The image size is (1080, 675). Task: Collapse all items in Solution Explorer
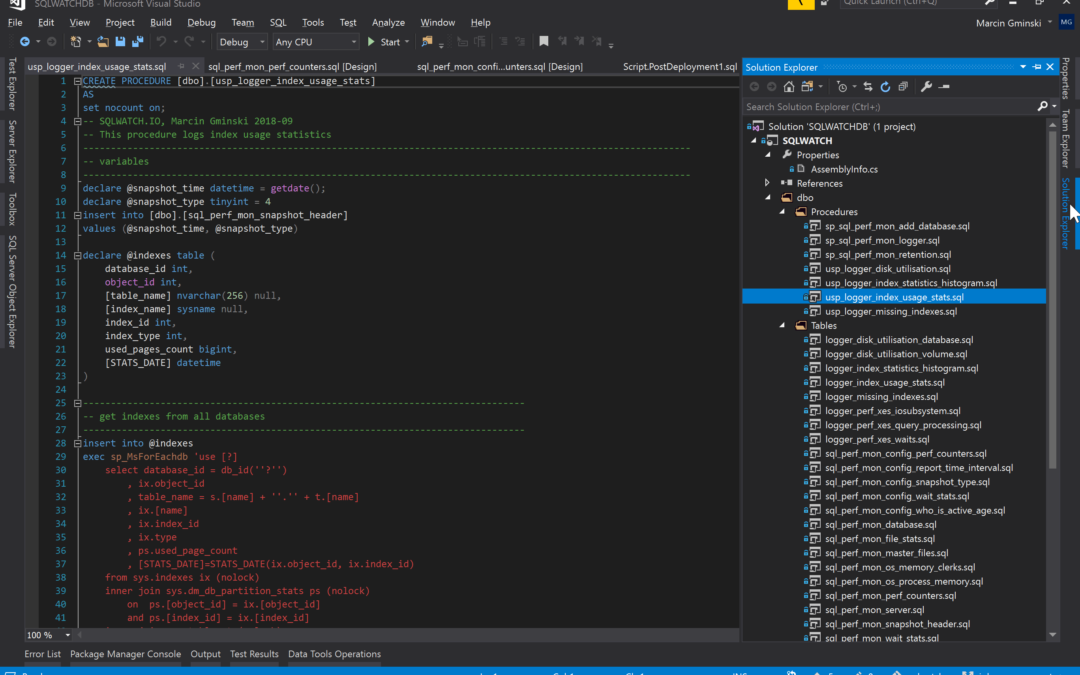(902, 87)
